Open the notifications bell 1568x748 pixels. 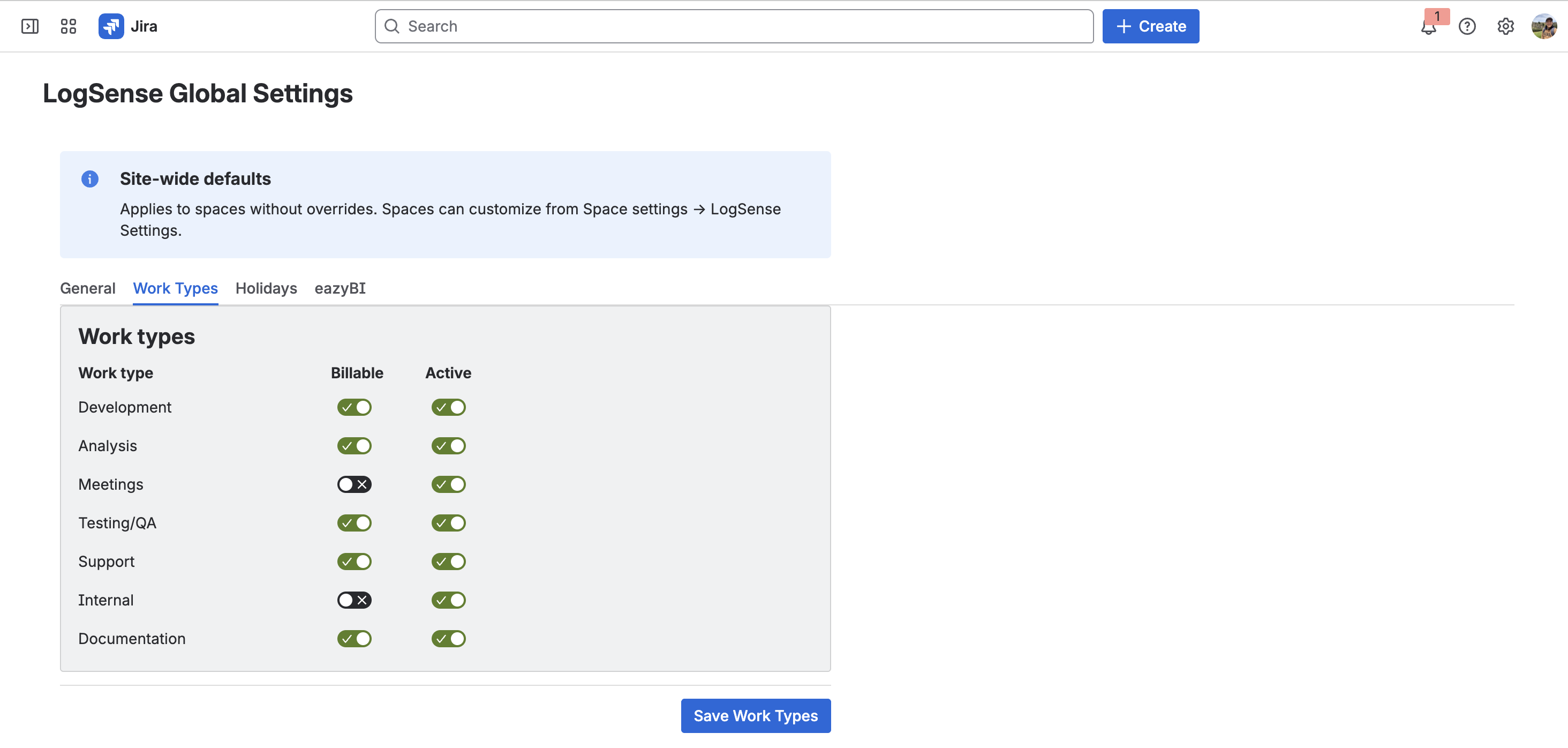1428,27
